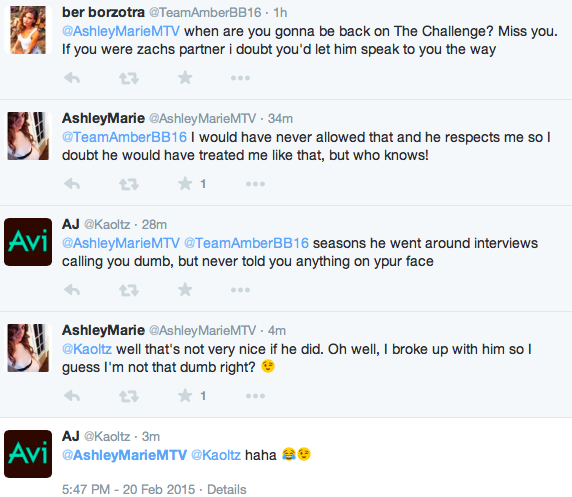The height and width of the screenshot is (497, 572).
Task: Open AJ's Avi profile picture at the bottom
Action: pos(28,454)
